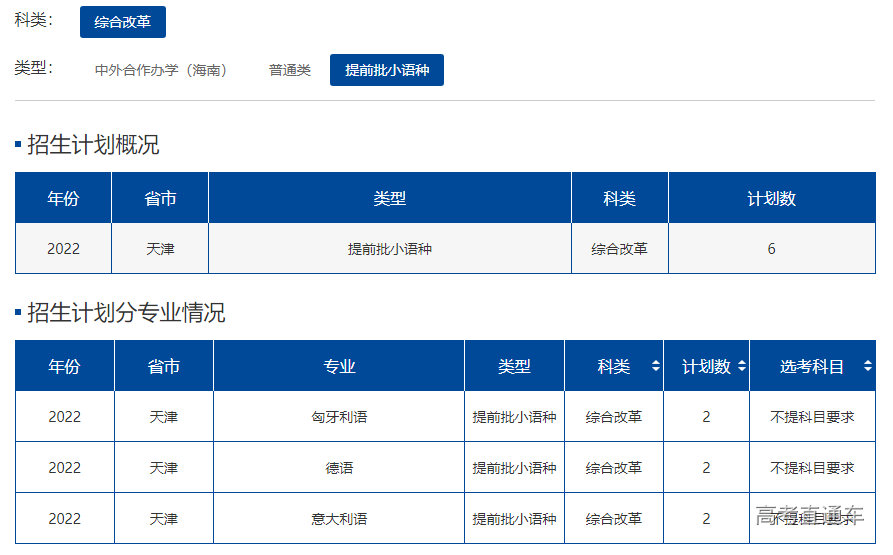Switch to 普通类 type
Viewport: 893px width, 555px height.
pyautogui.click(x=290, y=70)
